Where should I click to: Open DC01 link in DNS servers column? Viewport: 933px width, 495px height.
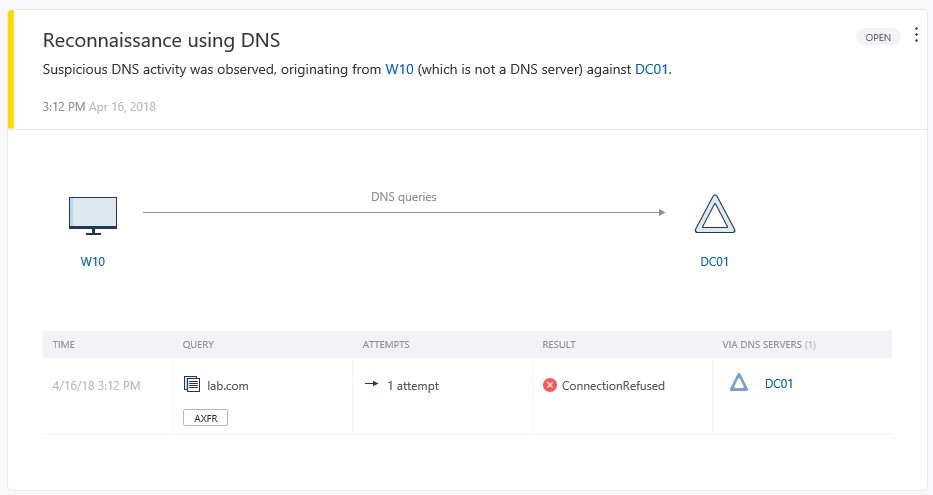778,383
